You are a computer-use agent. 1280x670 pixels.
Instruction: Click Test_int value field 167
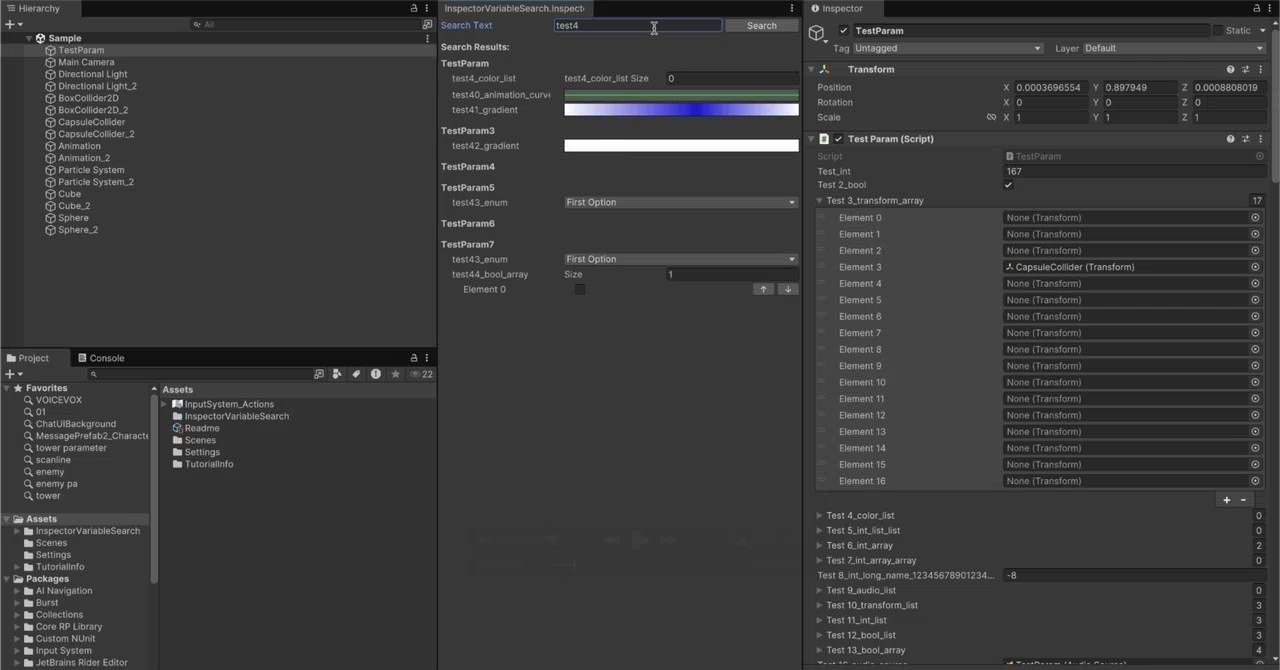tap(1133, 171)
